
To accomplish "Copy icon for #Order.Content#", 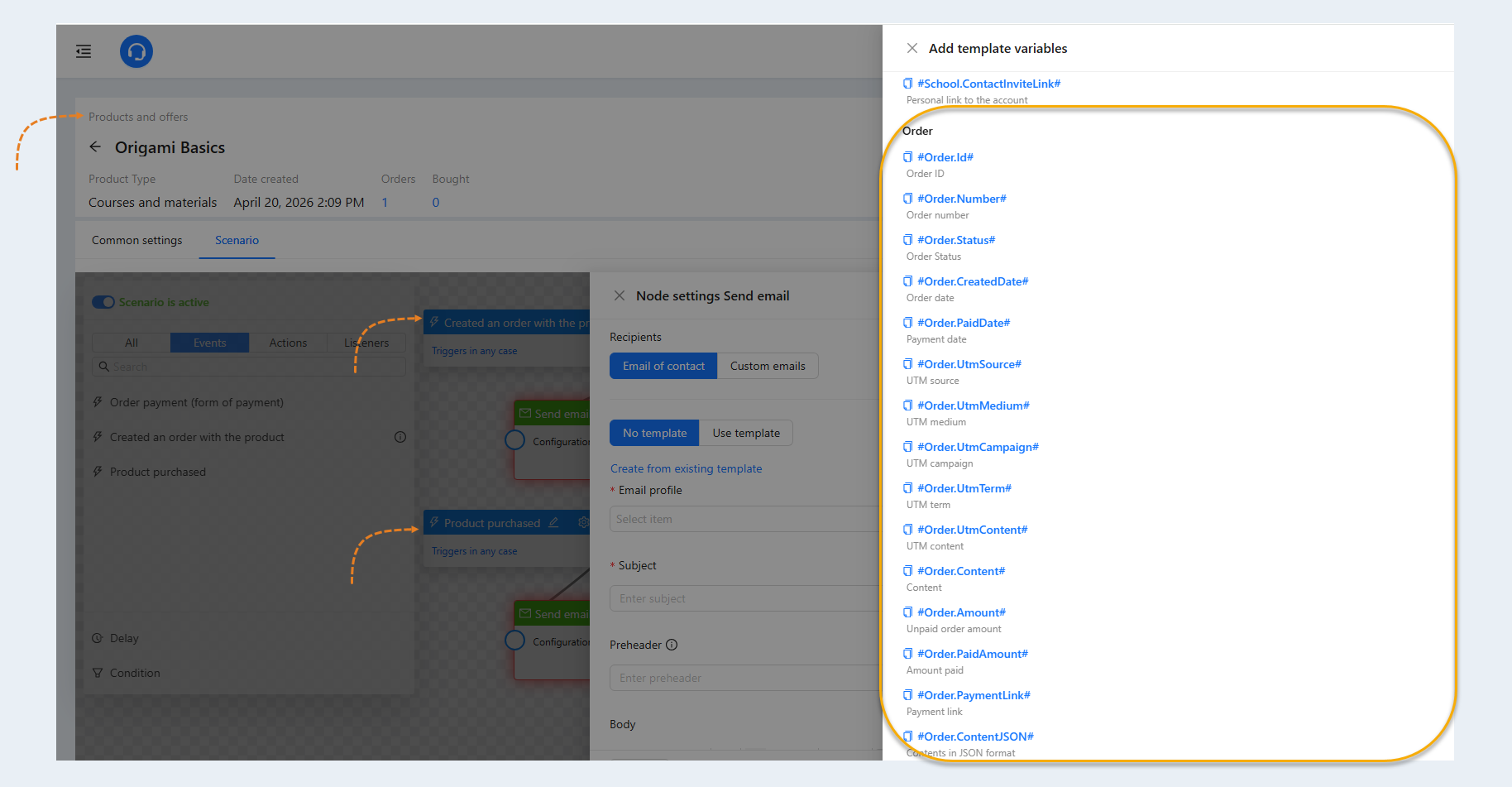I will coord(908,571).
